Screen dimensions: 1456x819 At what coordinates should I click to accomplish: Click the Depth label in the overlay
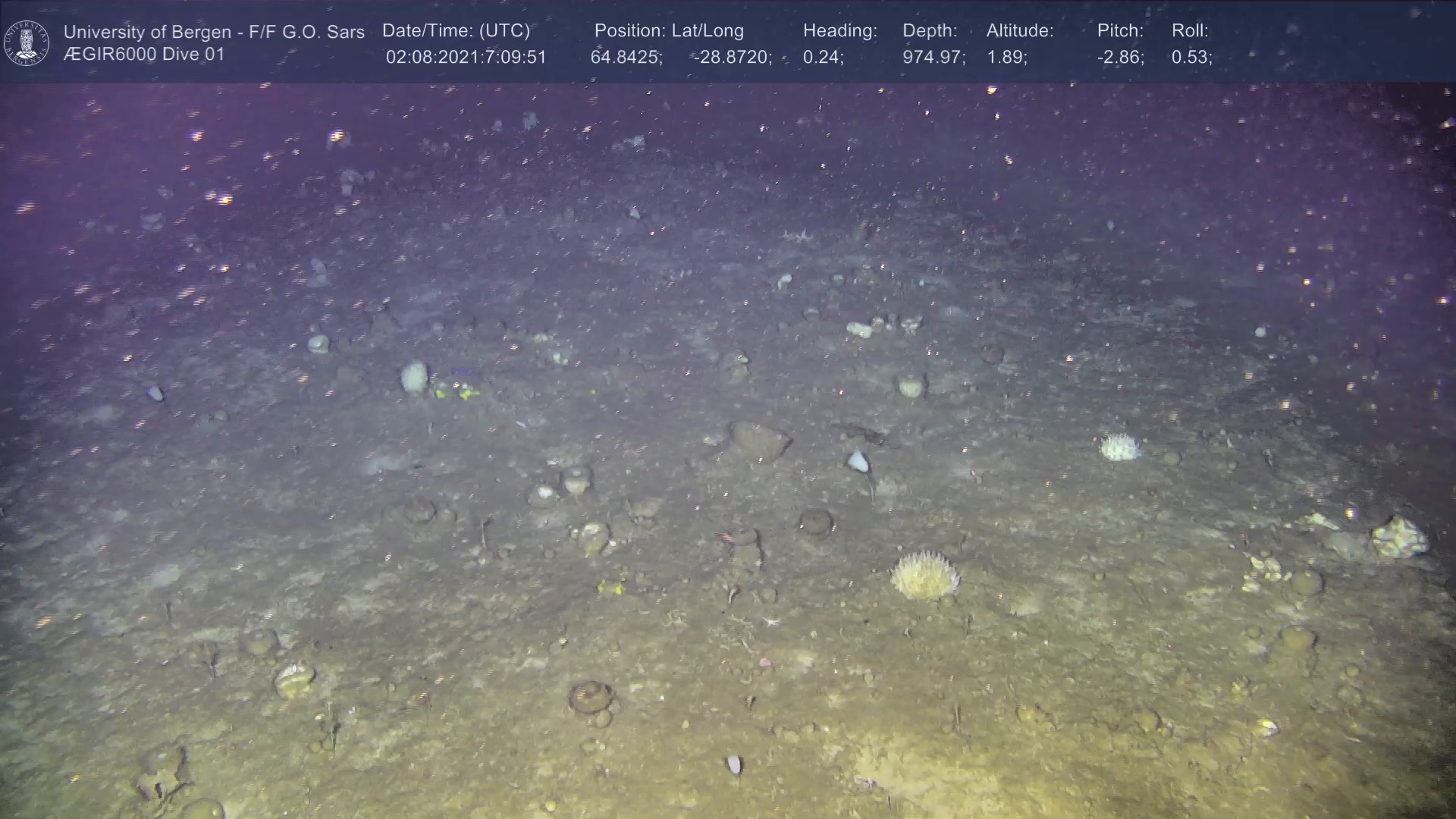point(929,30)
